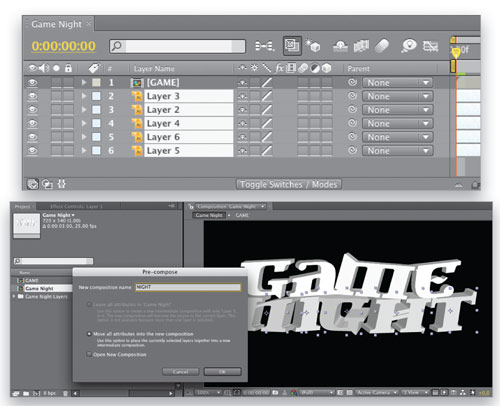The height and width of the screenshot is (406, 500).
Task: Toggle Transfer Controls pane button at timeline bottom
Action: (x=48, y=184)
